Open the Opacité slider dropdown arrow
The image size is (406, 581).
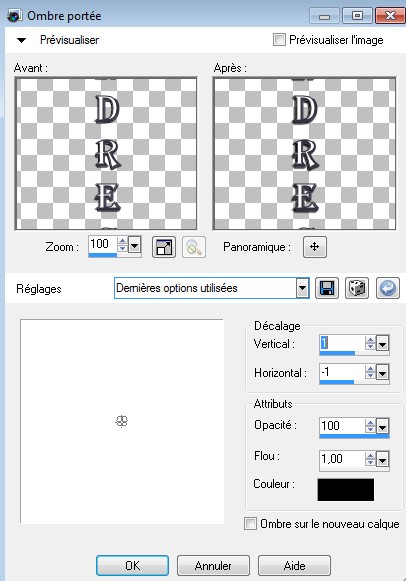[382, 426]
